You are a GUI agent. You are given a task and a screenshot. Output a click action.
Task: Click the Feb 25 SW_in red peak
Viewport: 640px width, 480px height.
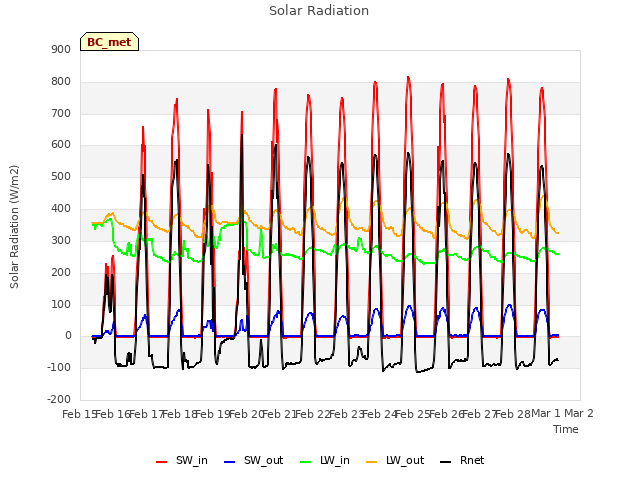pos(408,77)
